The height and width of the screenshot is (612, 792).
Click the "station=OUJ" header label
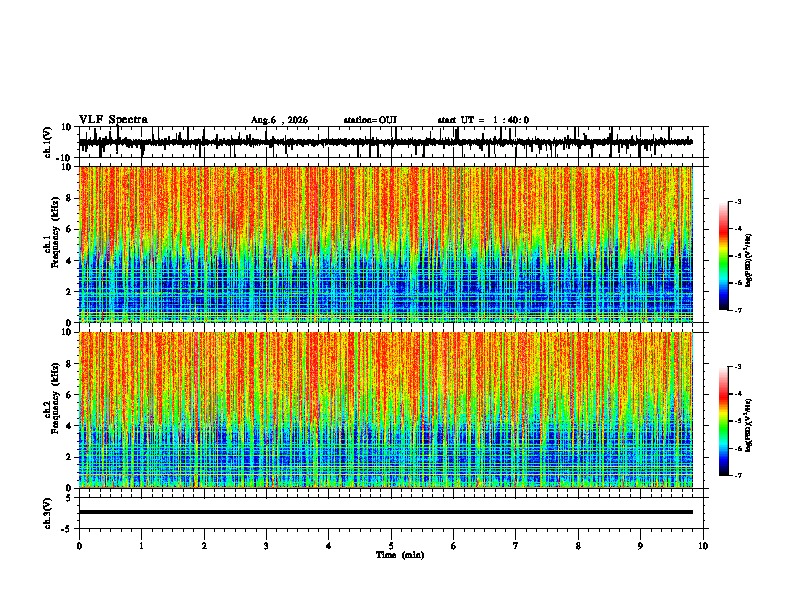coord(370,120)
